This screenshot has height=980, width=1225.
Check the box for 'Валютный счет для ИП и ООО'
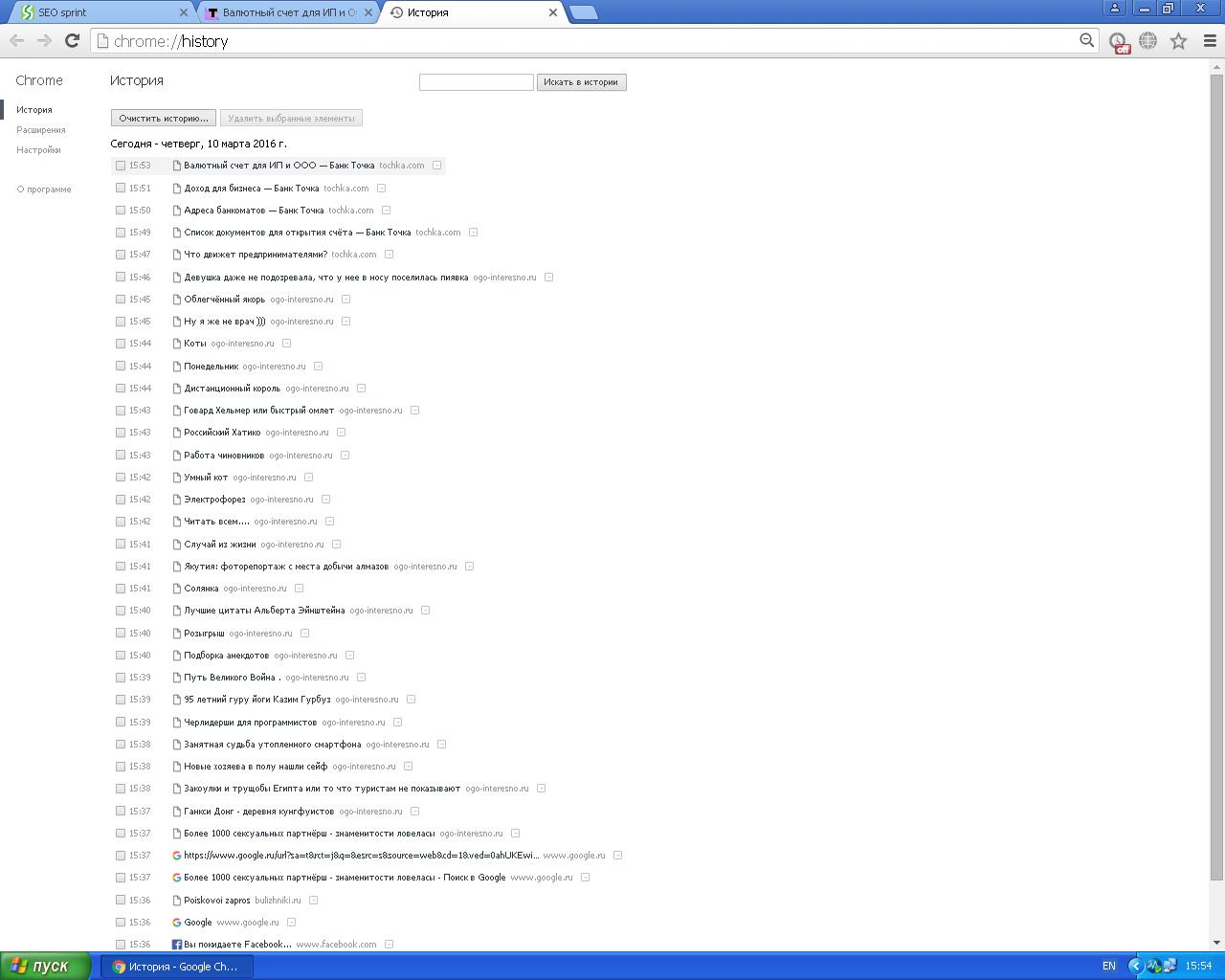tap(121, 166)
